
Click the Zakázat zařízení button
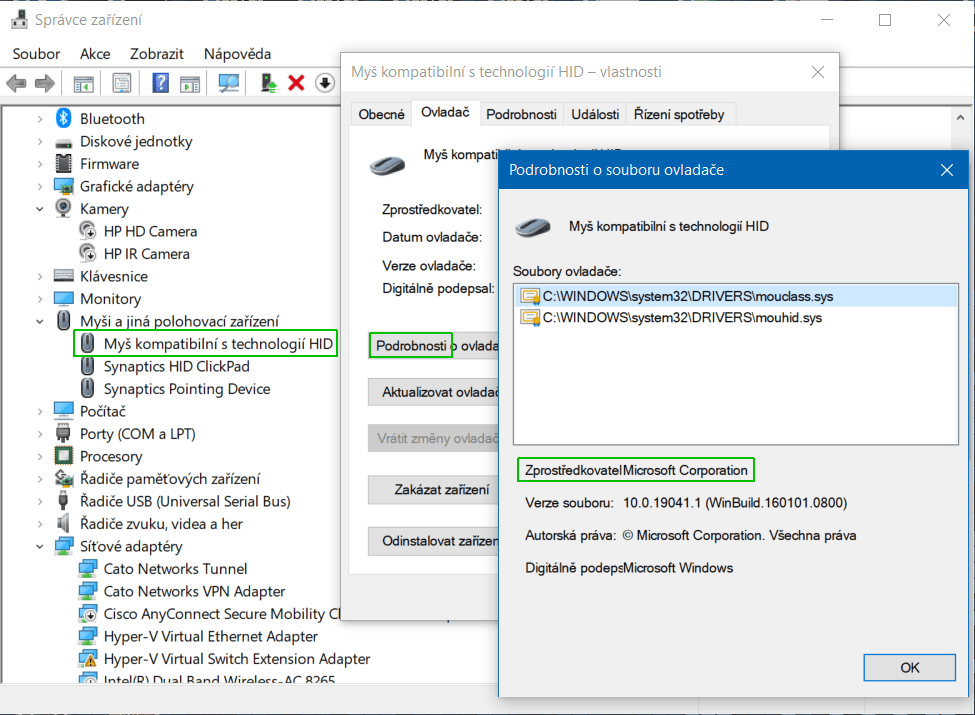point(433,489)
